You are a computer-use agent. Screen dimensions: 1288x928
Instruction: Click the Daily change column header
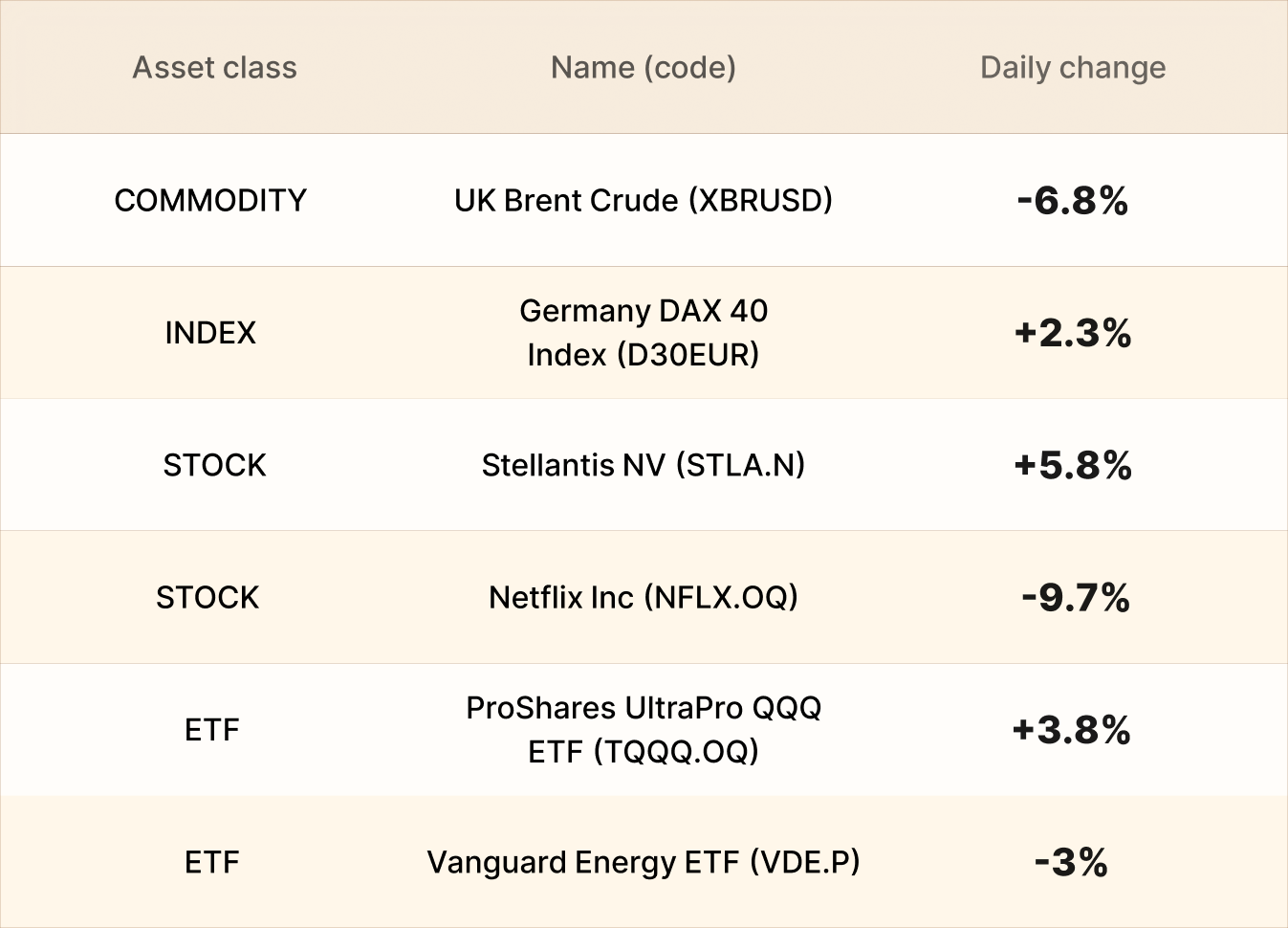coord(1073,68)
